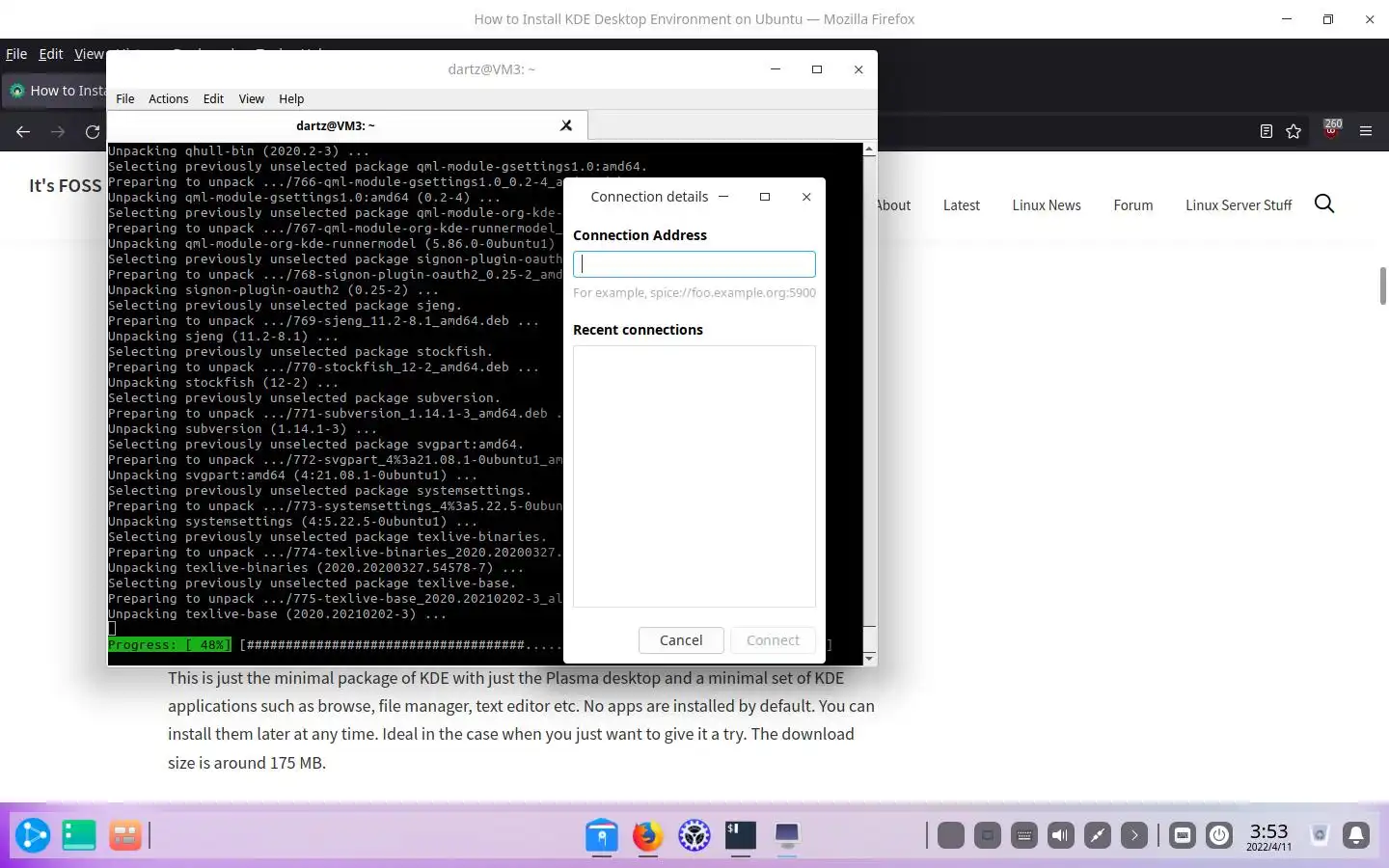This screenshot has height=868, width=1389.
Task: Open Linux Server Stuff link
Action: point(1239,205)
